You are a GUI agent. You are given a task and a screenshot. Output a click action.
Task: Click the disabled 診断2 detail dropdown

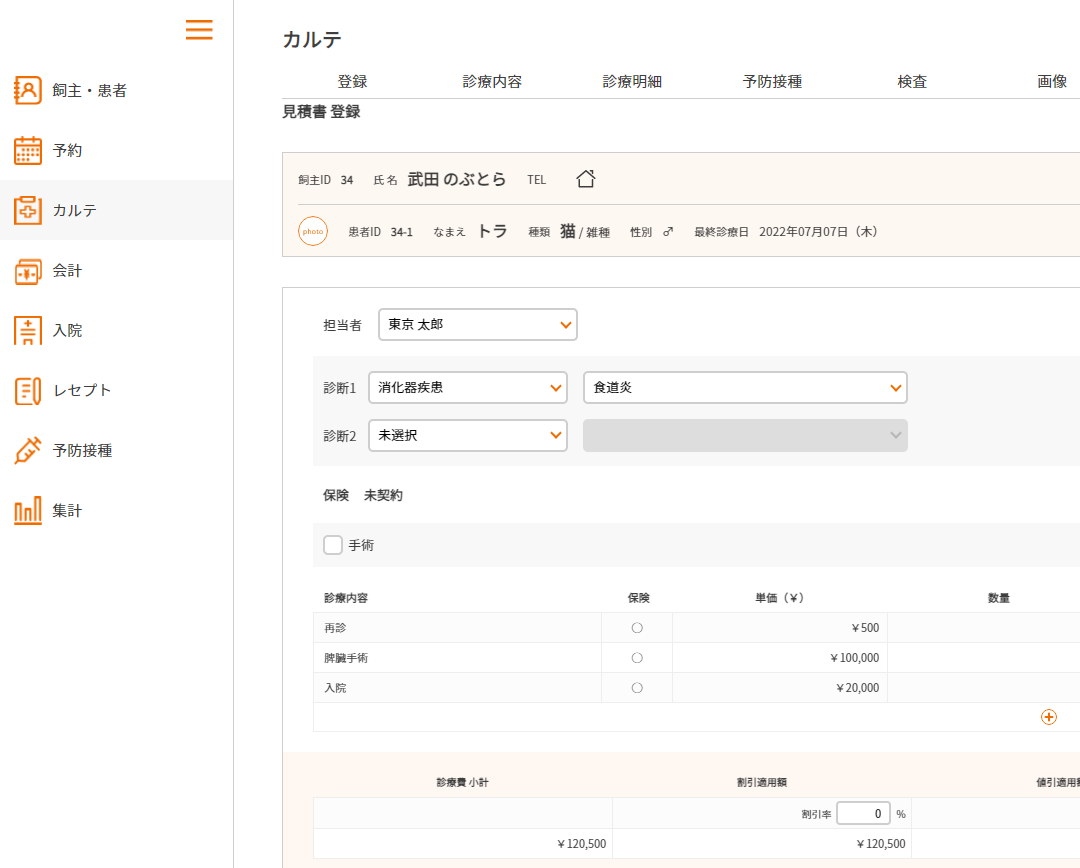click(745, 435)
